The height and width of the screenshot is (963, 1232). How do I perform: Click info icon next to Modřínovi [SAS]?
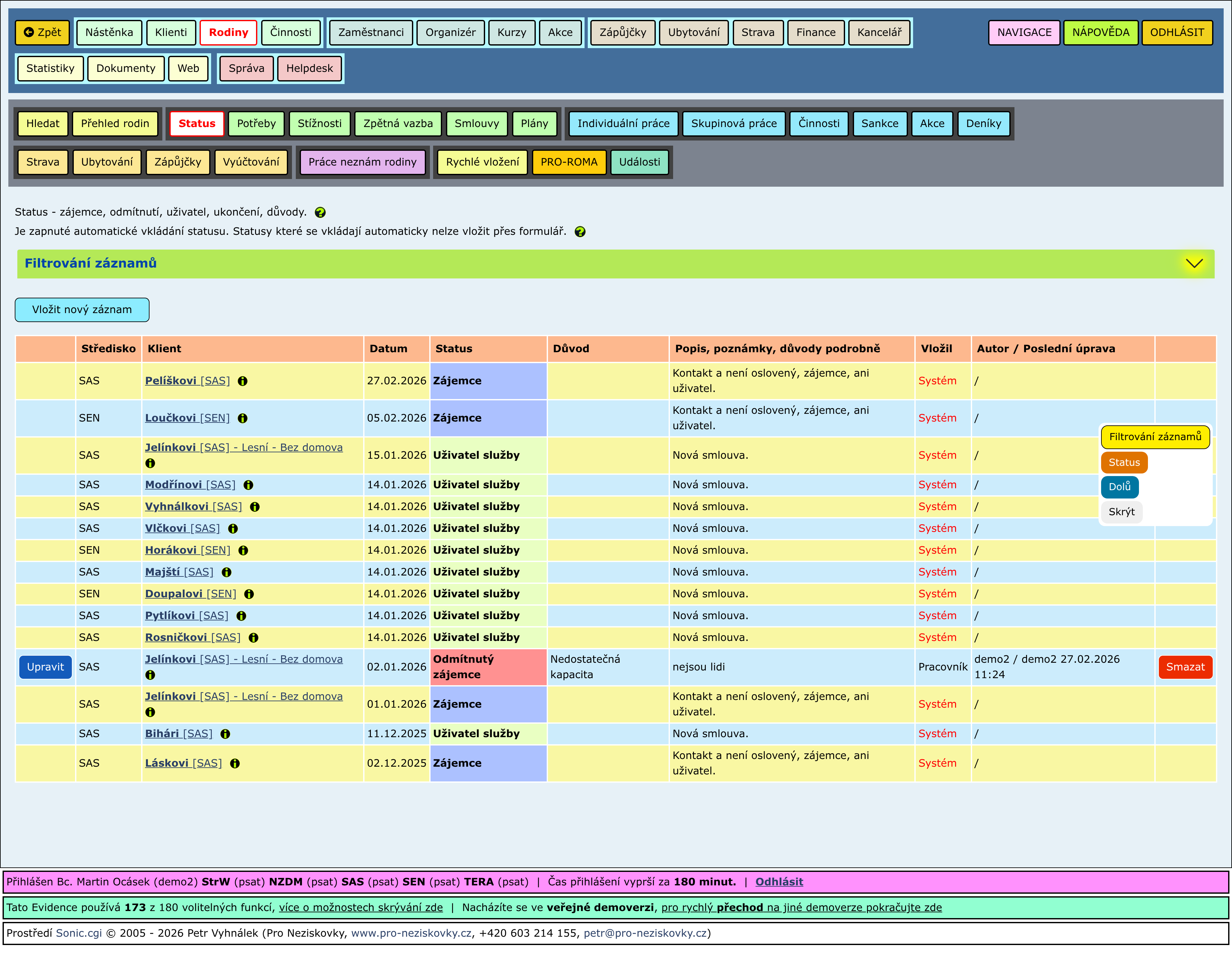pos(248,485)
